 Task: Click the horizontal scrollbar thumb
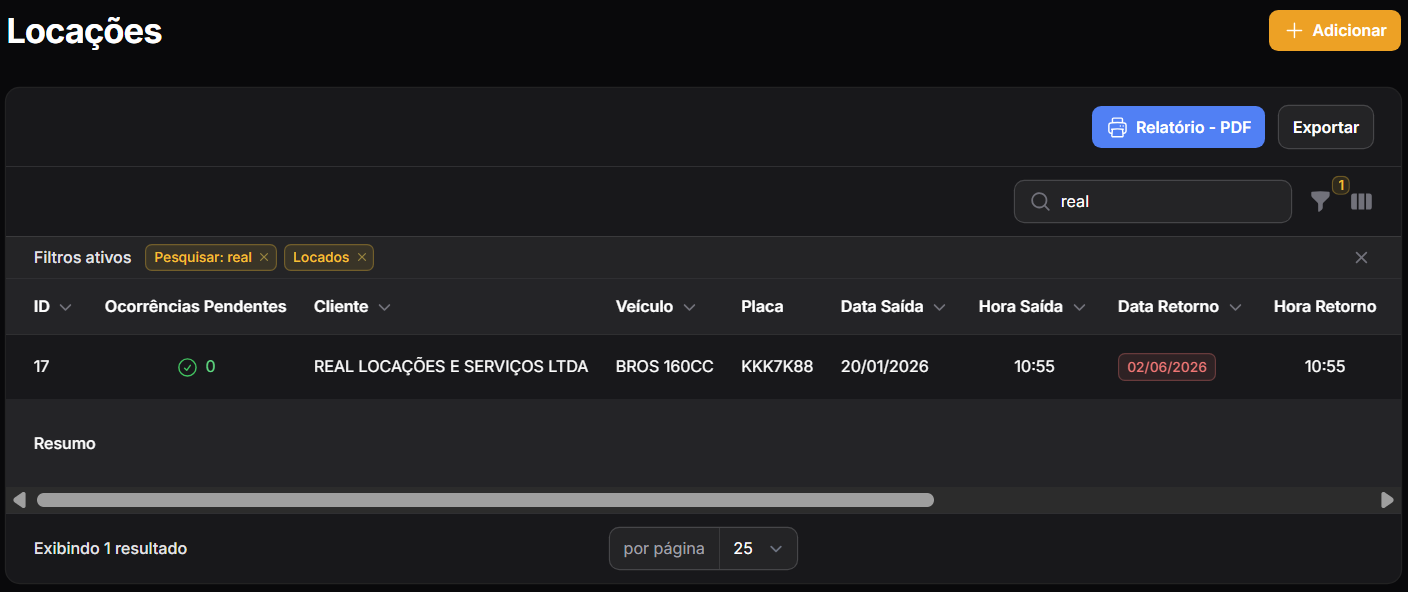point(485,500)
